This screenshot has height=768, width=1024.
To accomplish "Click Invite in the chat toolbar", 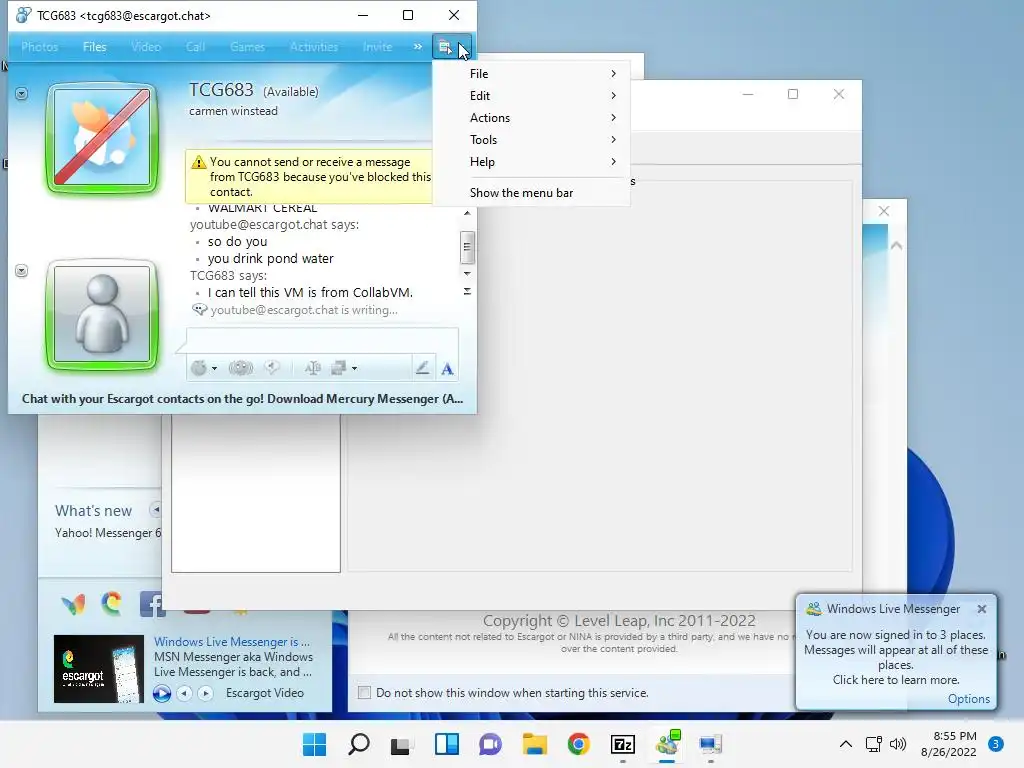I will click(x=377, y=47).
